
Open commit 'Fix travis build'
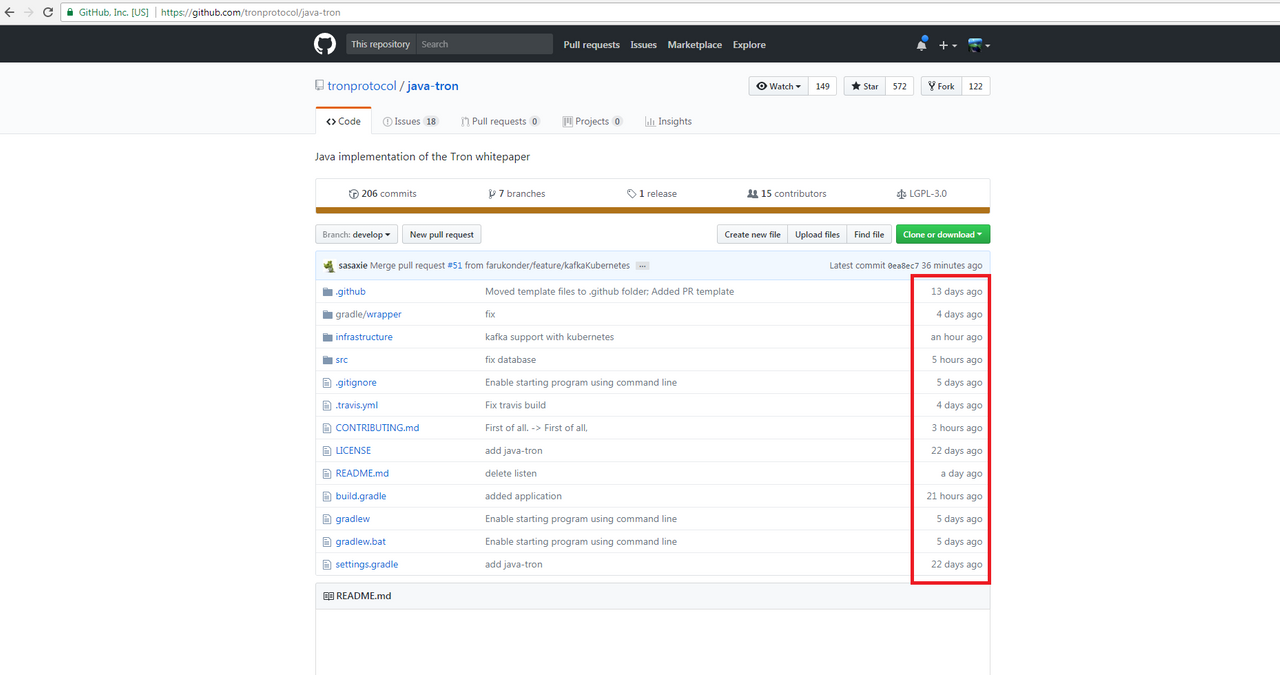(515, 405)
